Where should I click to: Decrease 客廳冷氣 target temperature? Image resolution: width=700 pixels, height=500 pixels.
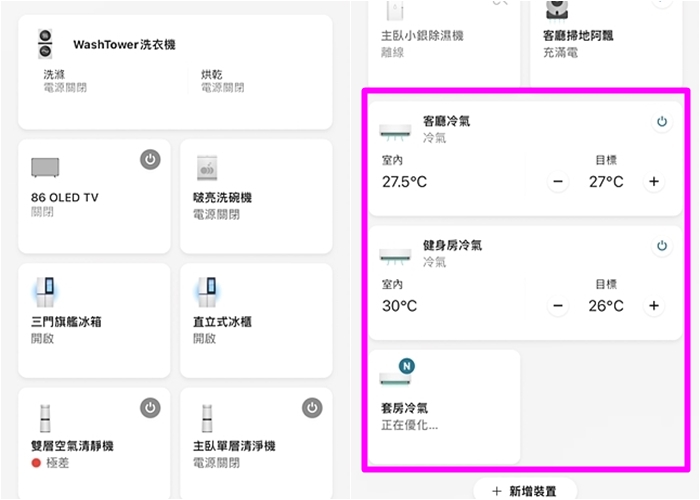(x=558, y=182)
